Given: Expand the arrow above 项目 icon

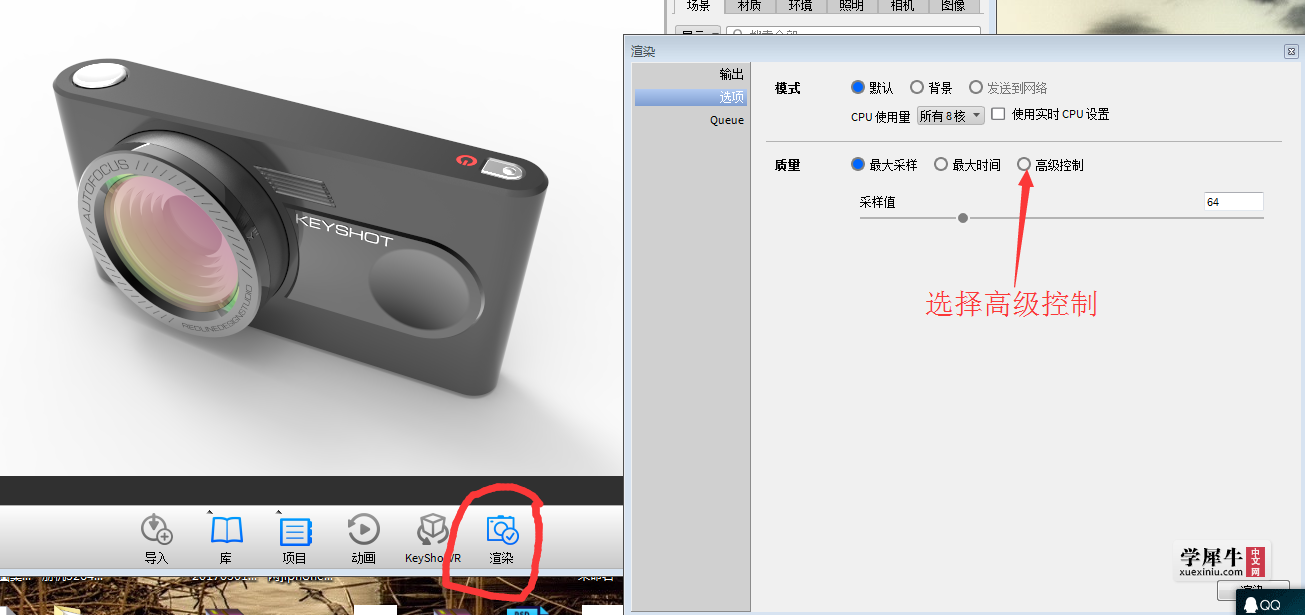Looking at the screenshot, I should pos(280,511).
